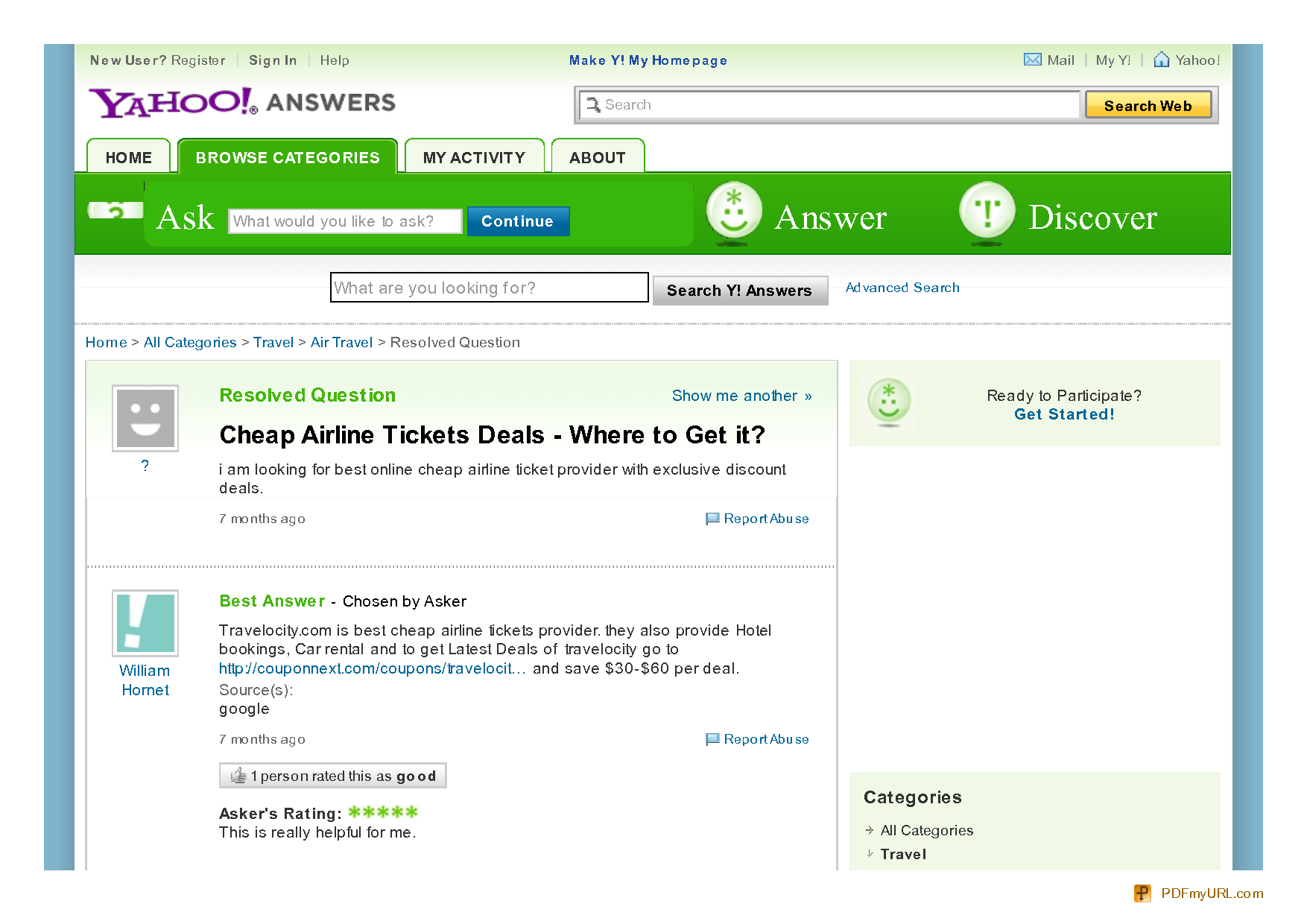Click the PDFmyURL.com logo icon

click(1142, 893)
